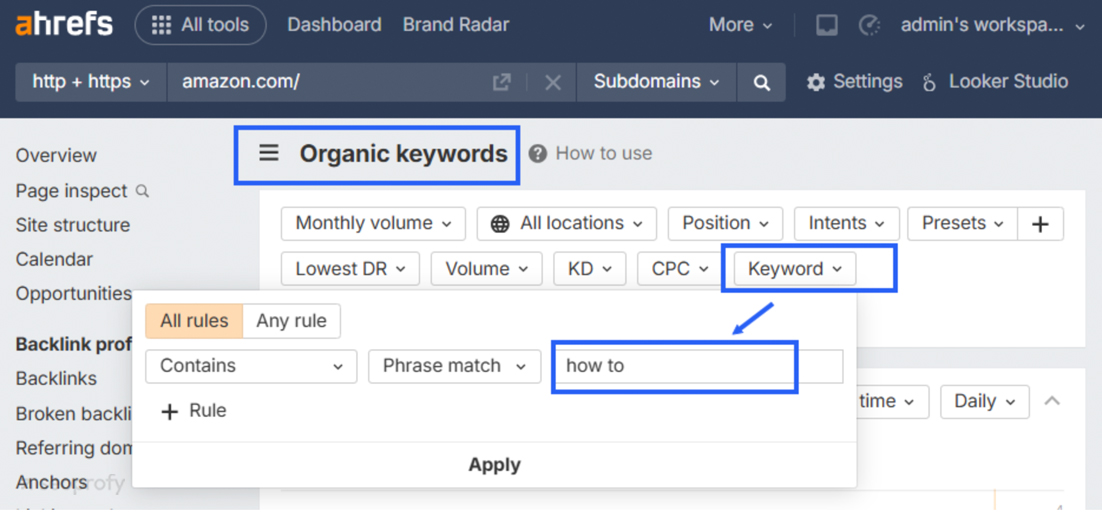
Task: Click the Page inspect magnifier icon
Action: [143, 191]
